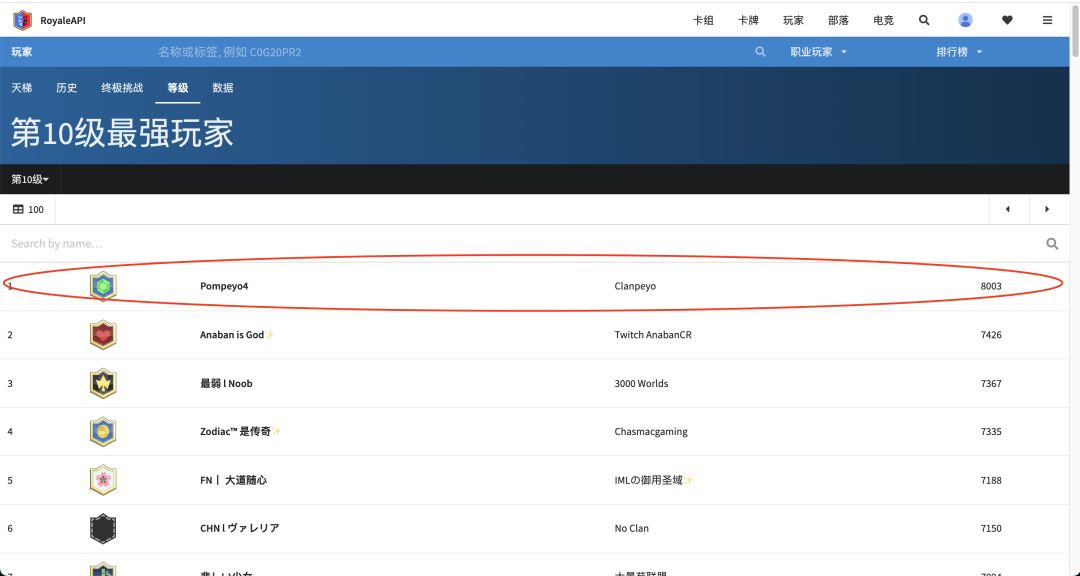Click the trophy value 7335
The height and width of the screenshot is (576, 1080).
pyautogui.click(x=991, y=432)
